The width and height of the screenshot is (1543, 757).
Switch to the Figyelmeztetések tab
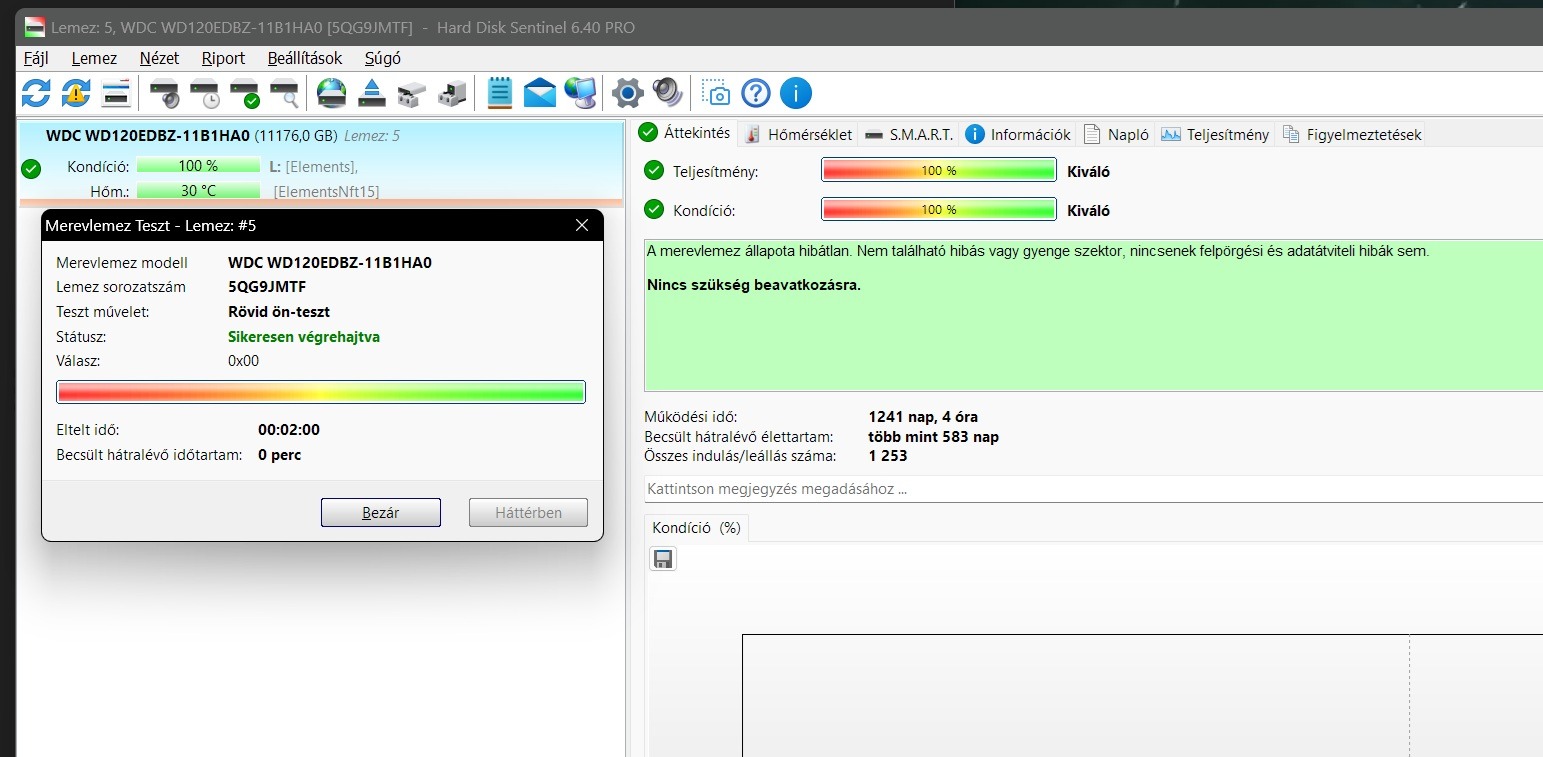tap(1351, 134)
